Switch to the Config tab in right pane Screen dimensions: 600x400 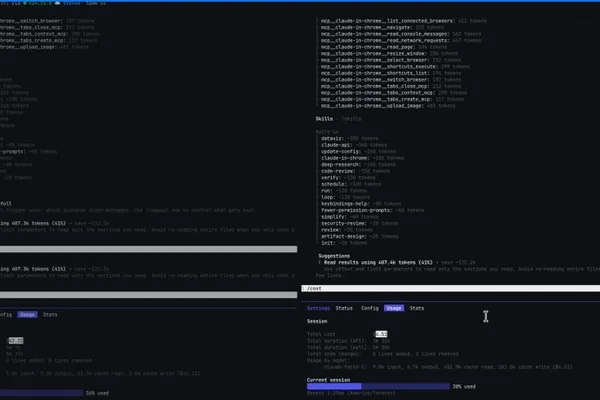click(x=370, y=308)
